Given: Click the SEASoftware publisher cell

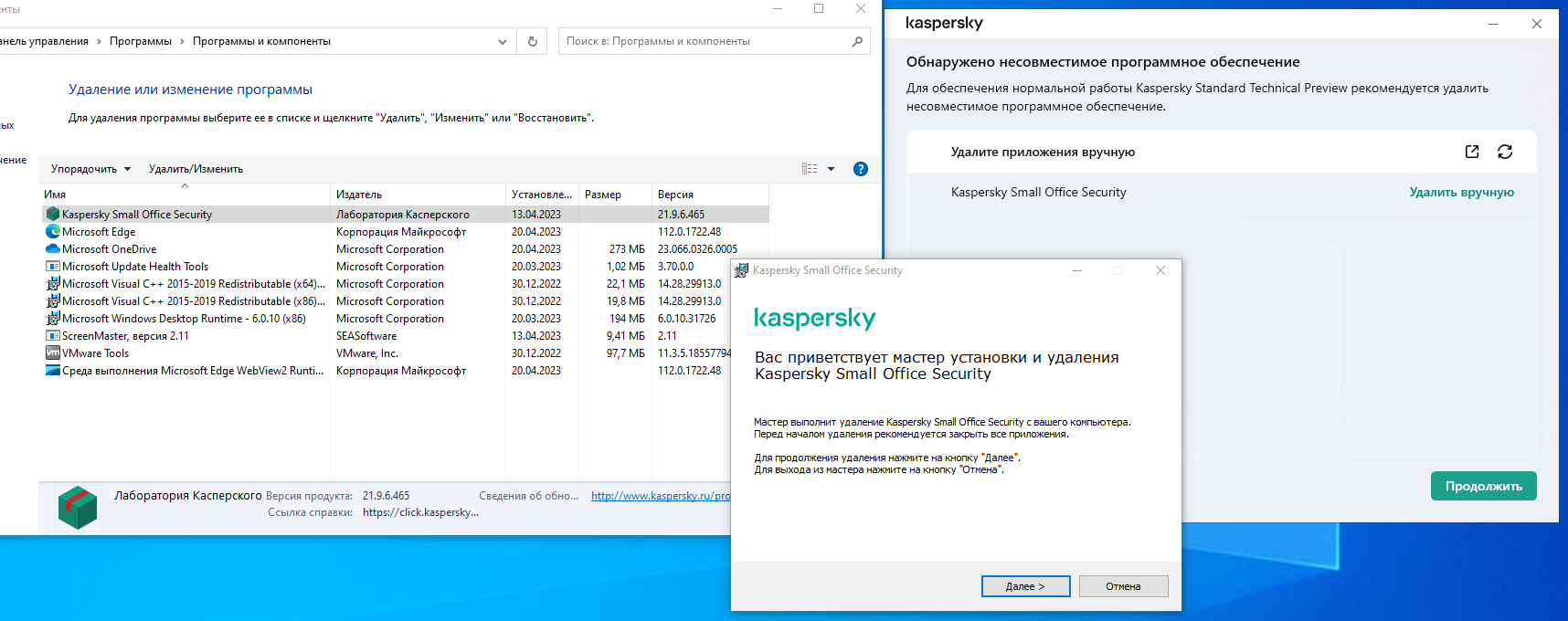Looking at the screenshot, I should click(366, 336).
